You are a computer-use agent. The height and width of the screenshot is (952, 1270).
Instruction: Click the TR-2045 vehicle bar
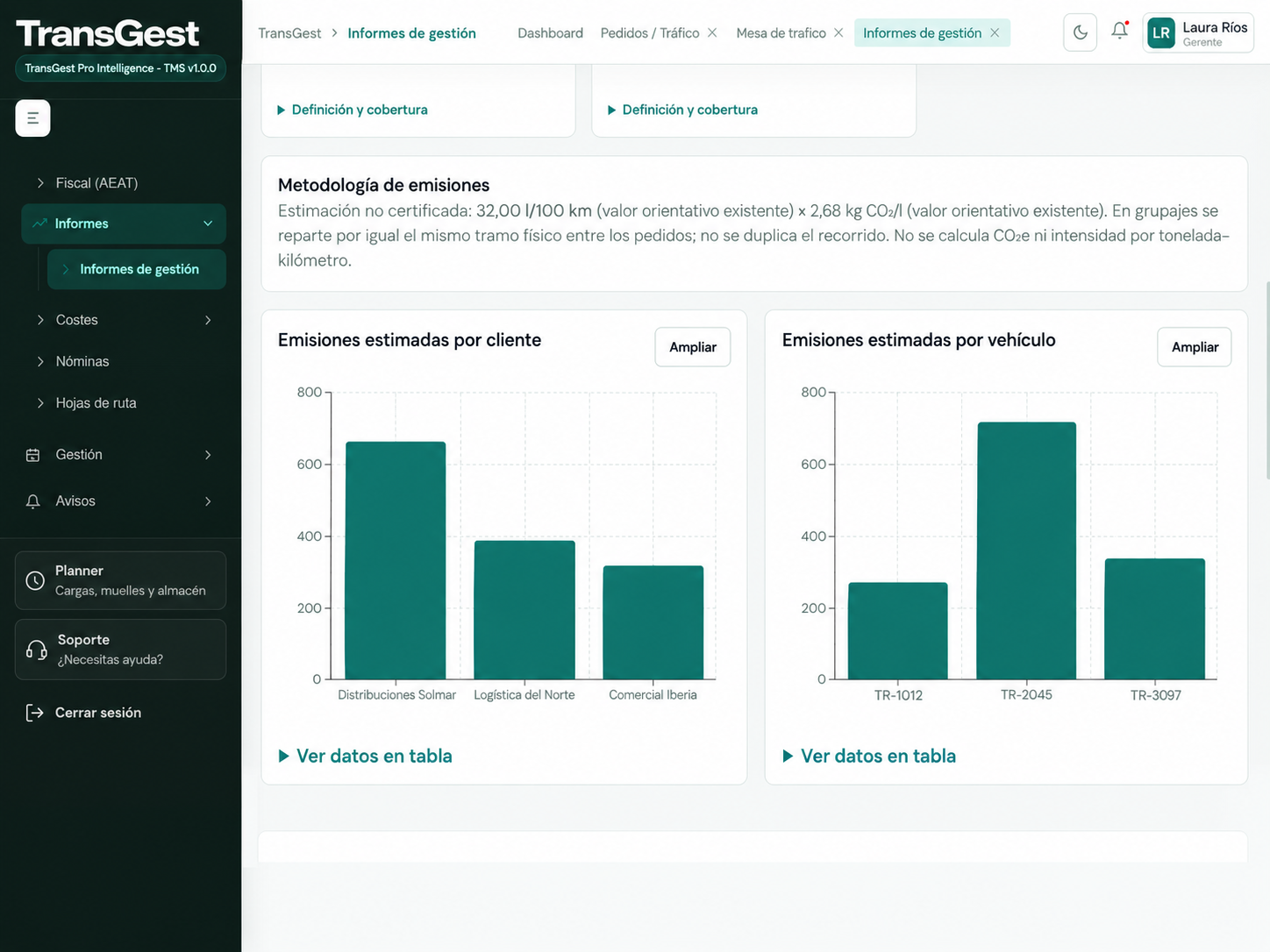1026,551
